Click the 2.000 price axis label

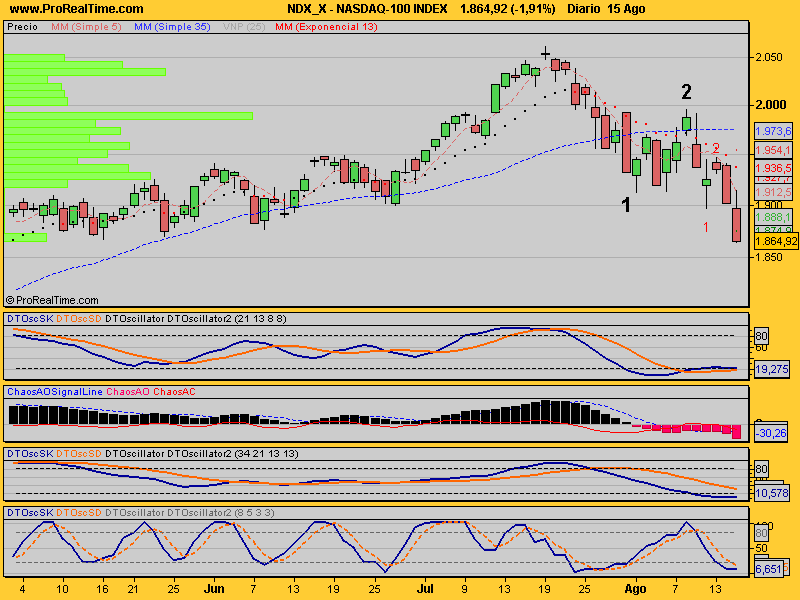[x=770, y=105]
